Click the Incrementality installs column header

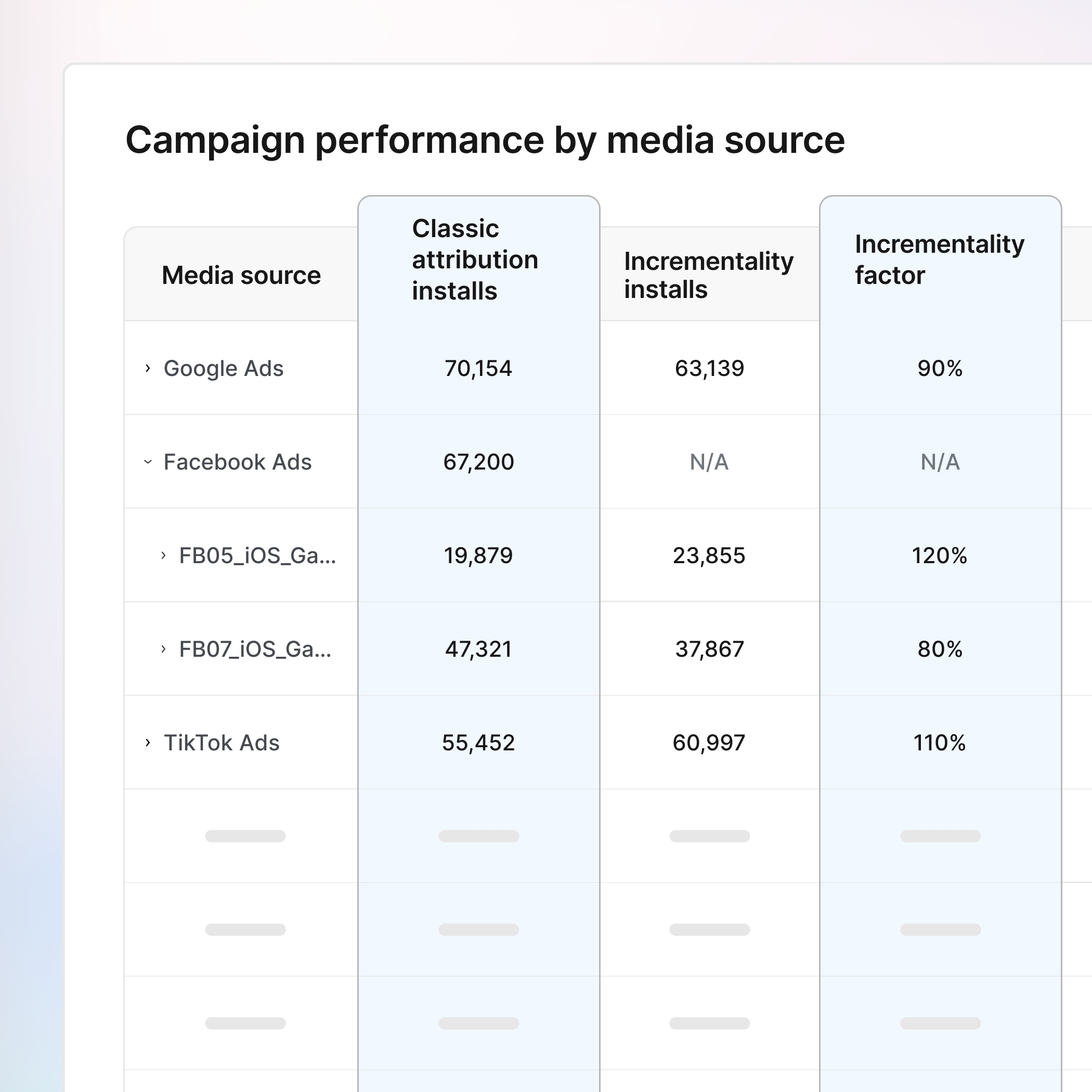pyautogui.click(x=708, y=275)
